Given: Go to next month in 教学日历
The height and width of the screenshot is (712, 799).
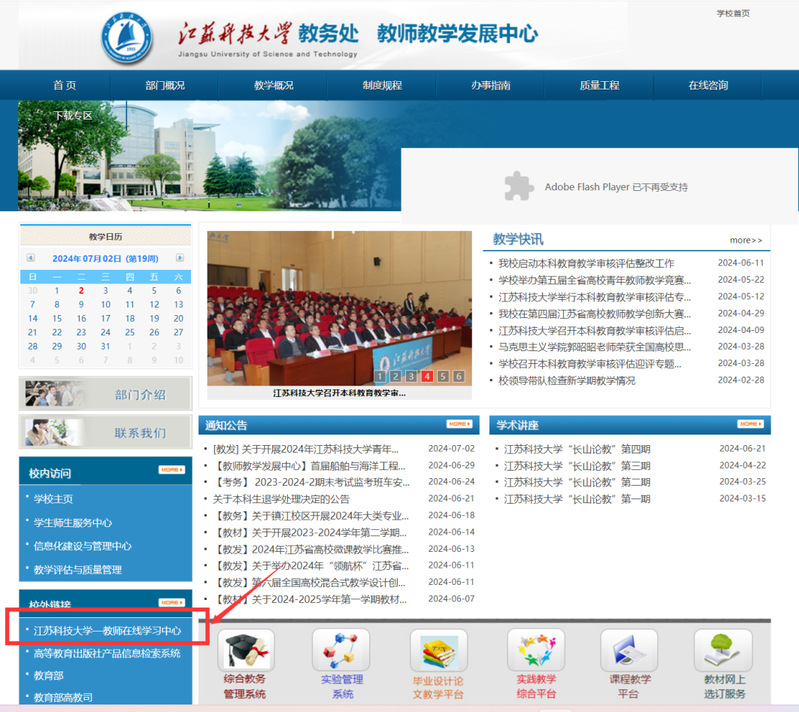Looking at the screenshot, I should click(180, 258).
